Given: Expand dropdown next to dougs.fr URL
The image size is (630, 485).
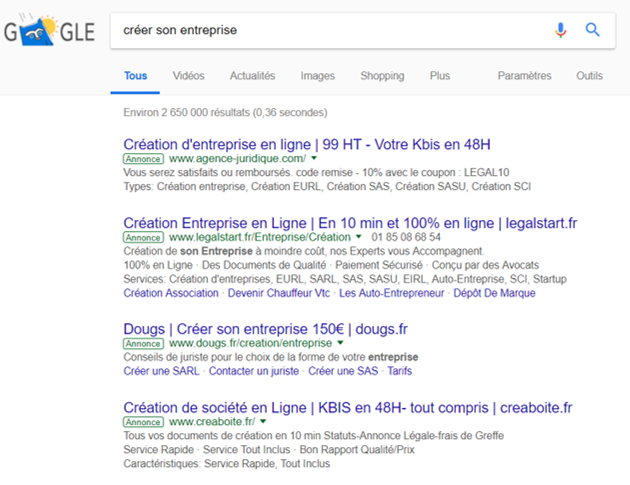Looking at the screenshot, I should [x=340, y=343].
